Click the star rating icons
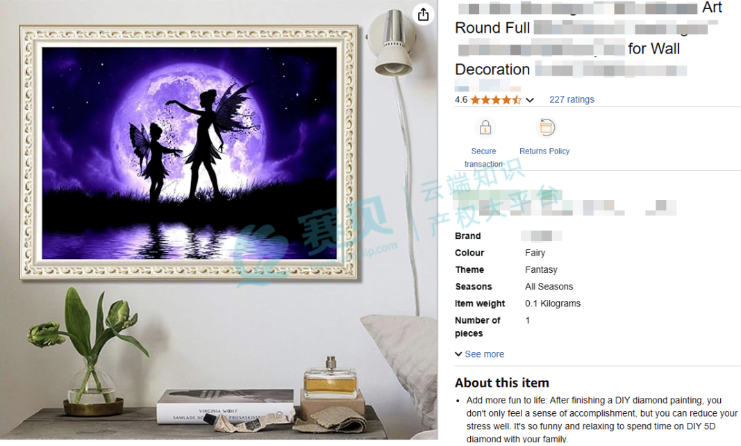Image resolution: width=741 pixels, height=446 pixels. pyautogui.click(x=496, y=100)
